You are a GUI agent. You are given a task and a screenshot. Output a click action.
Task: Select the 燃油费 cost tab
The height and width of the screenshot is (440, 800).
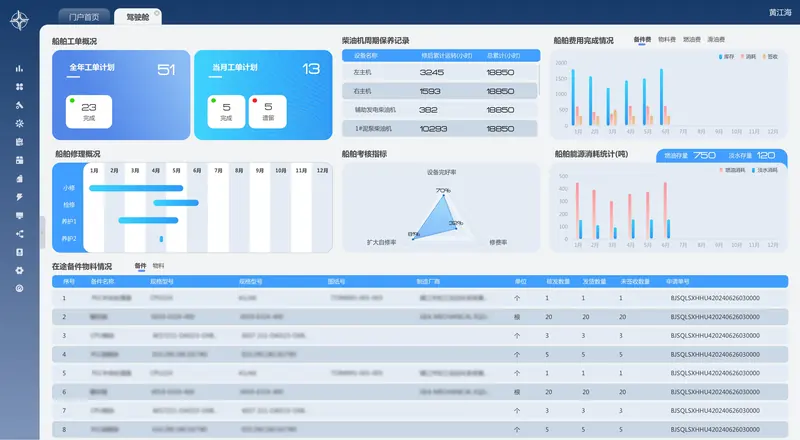[x=692, y=39]
